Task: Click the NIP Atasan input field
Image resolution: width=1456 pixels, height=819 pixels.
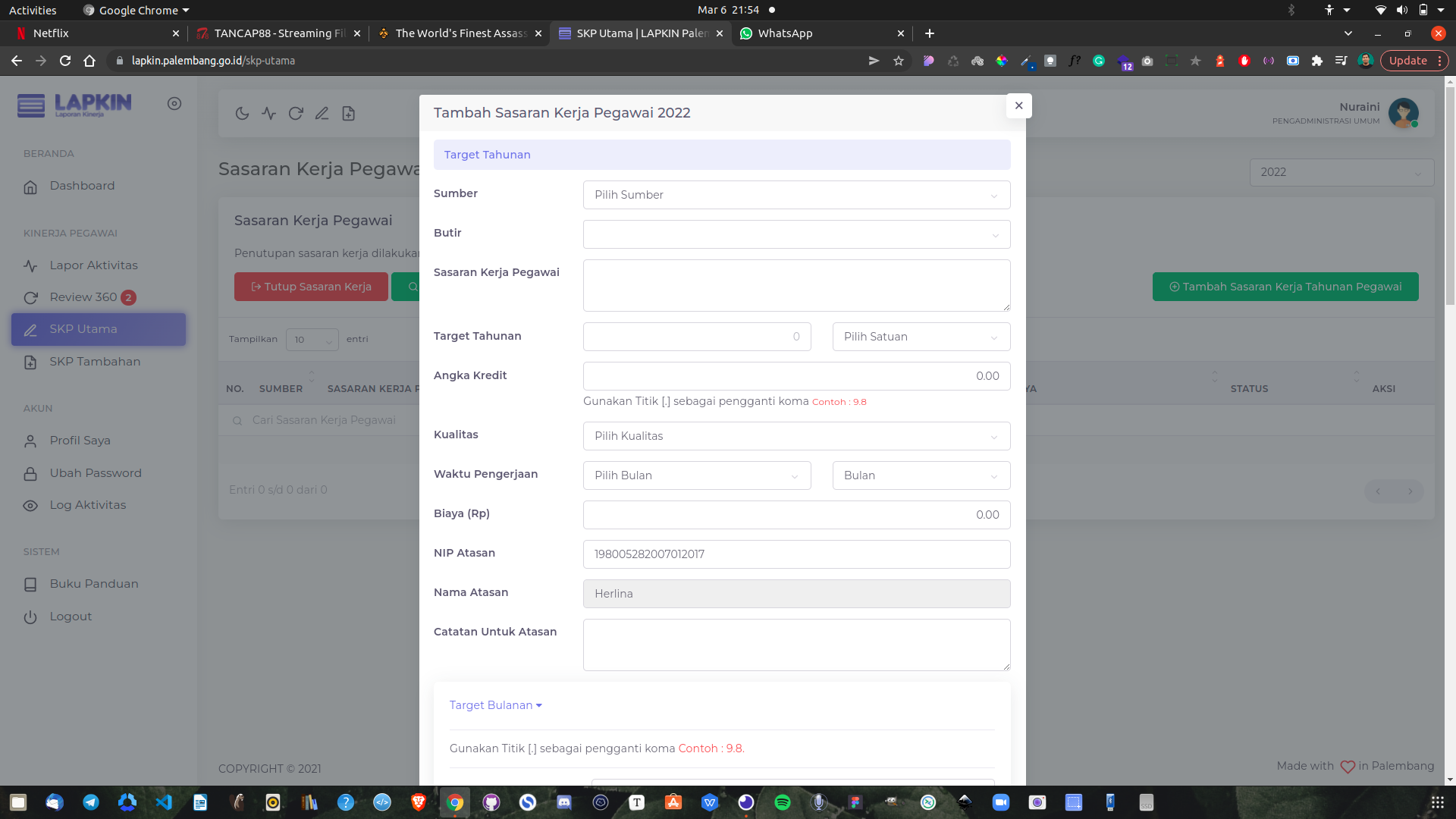Action: [795, 554]
